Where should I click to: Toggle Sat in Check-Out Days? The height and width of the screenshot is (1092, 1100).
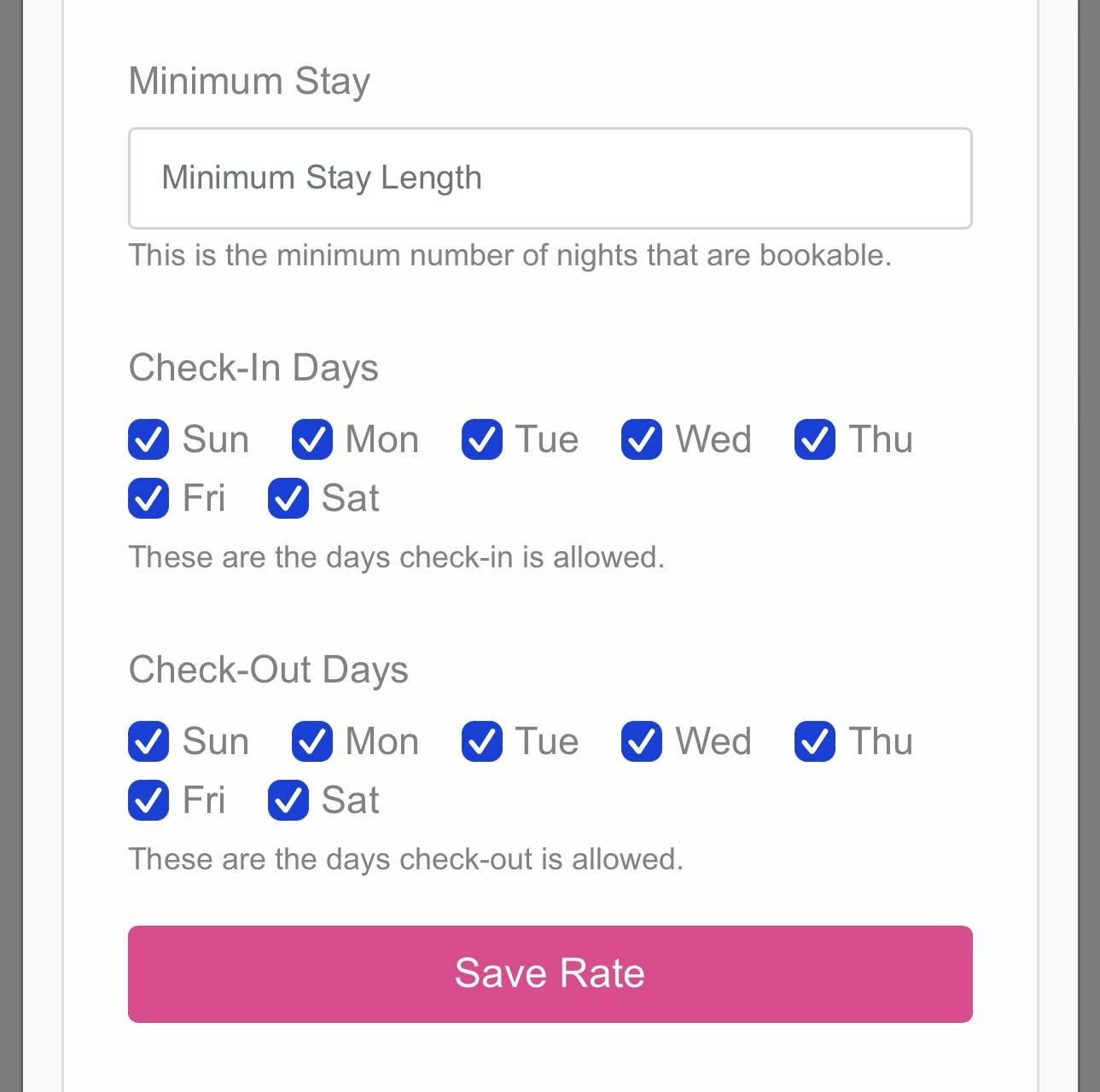[288, 801]
